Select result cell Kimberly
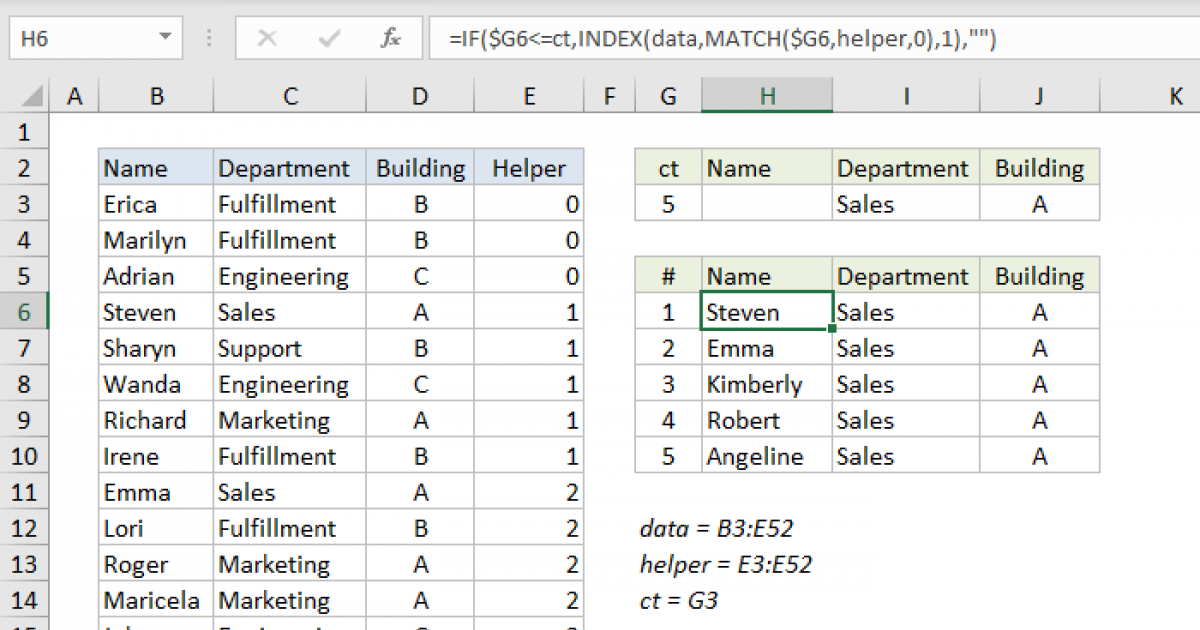This screenshot has height=630, width=1200. point(767,384)
